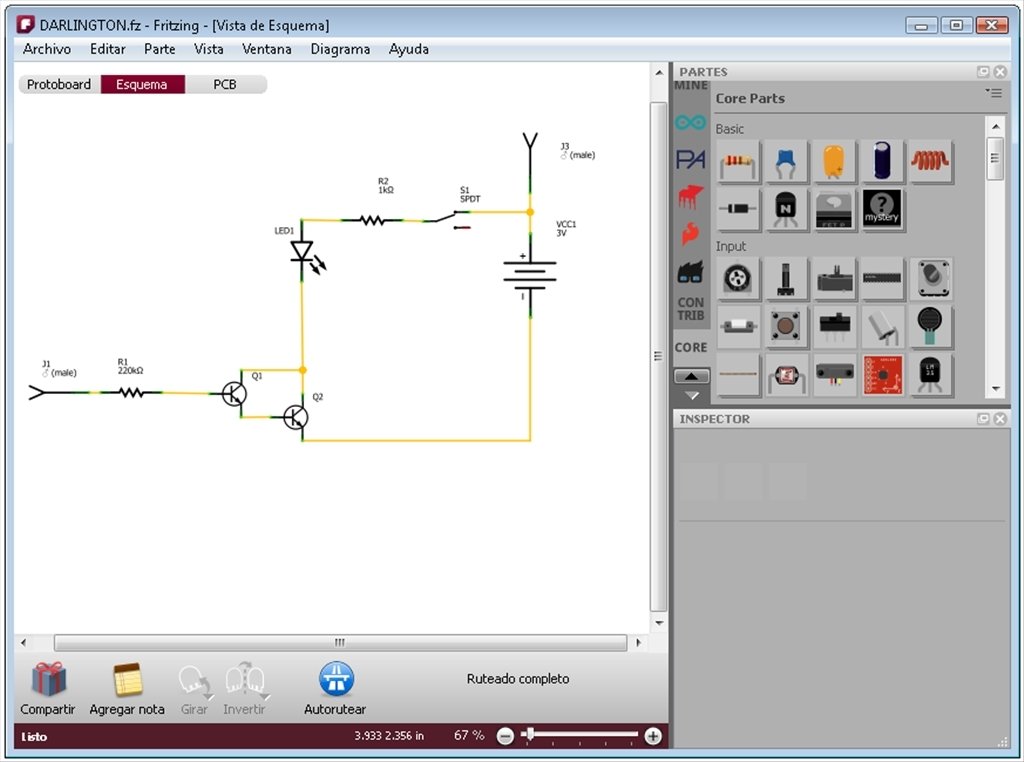The height and width of the screenshot is (762, 1024).
Task: Zoom in with the plus button
Action: click(x=652, y=737)
